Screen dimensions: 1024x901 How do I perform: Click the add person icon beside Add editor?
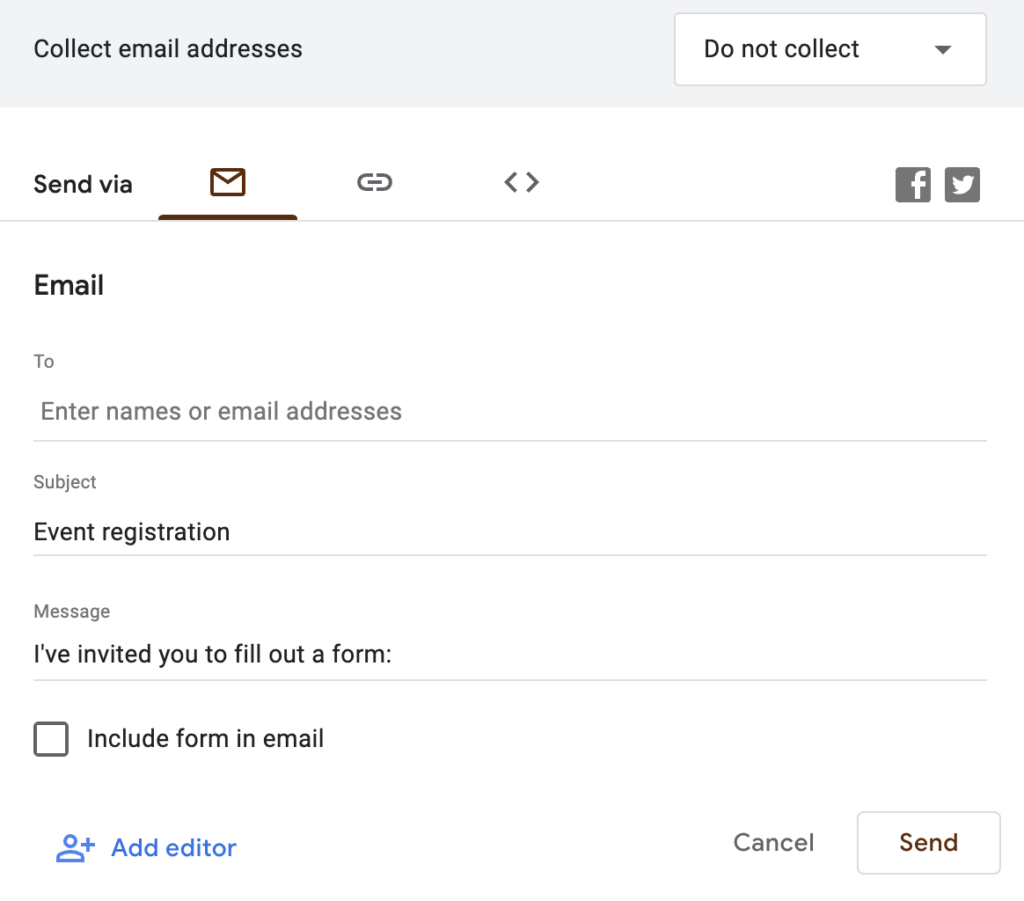click(x=73, y=847)
